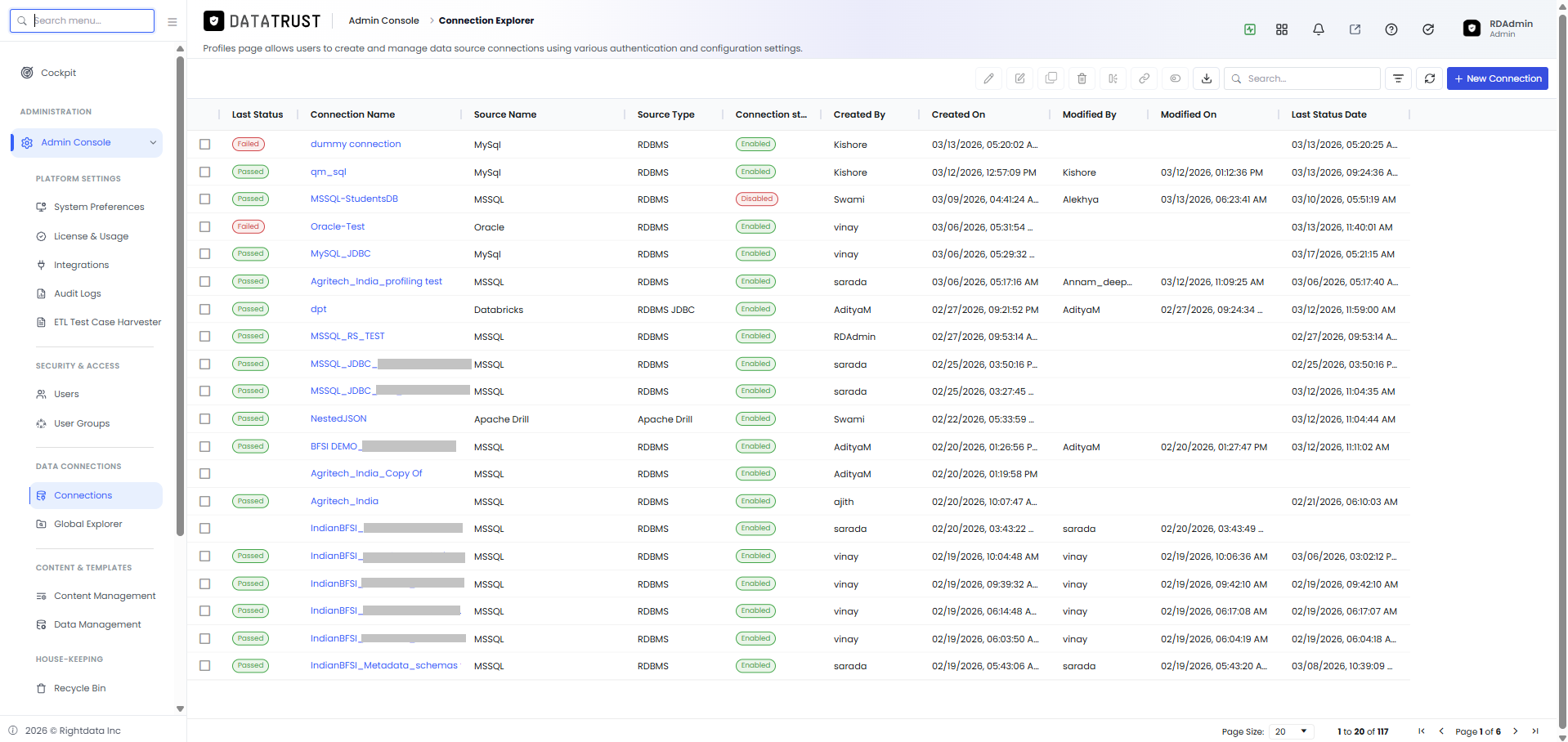This screenshot has height=742, width=1568.
Task: Click the enable/disable toggle icon in toolbar
Action: pyautogui.click(x=1176, y=78)
